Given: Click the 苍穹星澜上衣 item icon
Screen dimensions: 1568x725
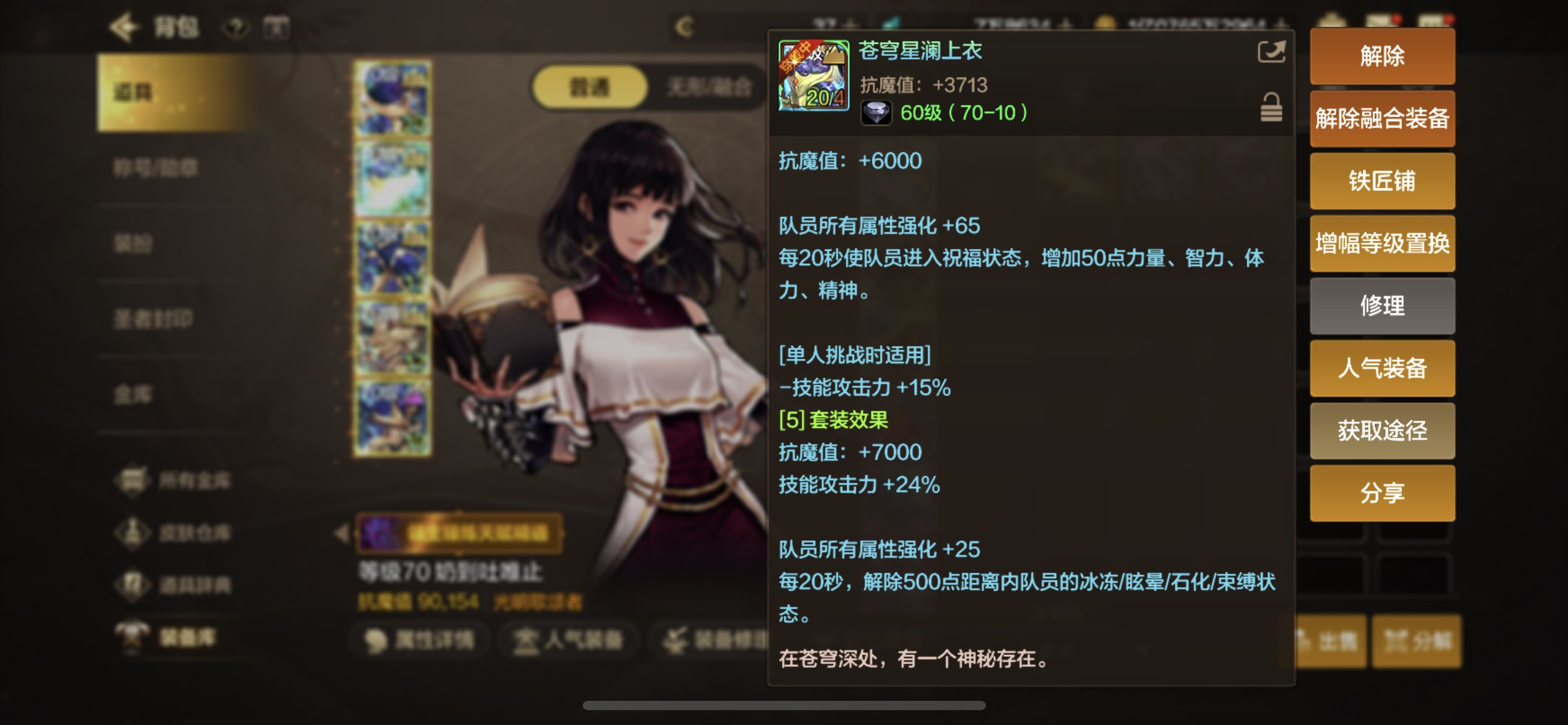Looking at the screenshot, I should [x=814, y=76].
